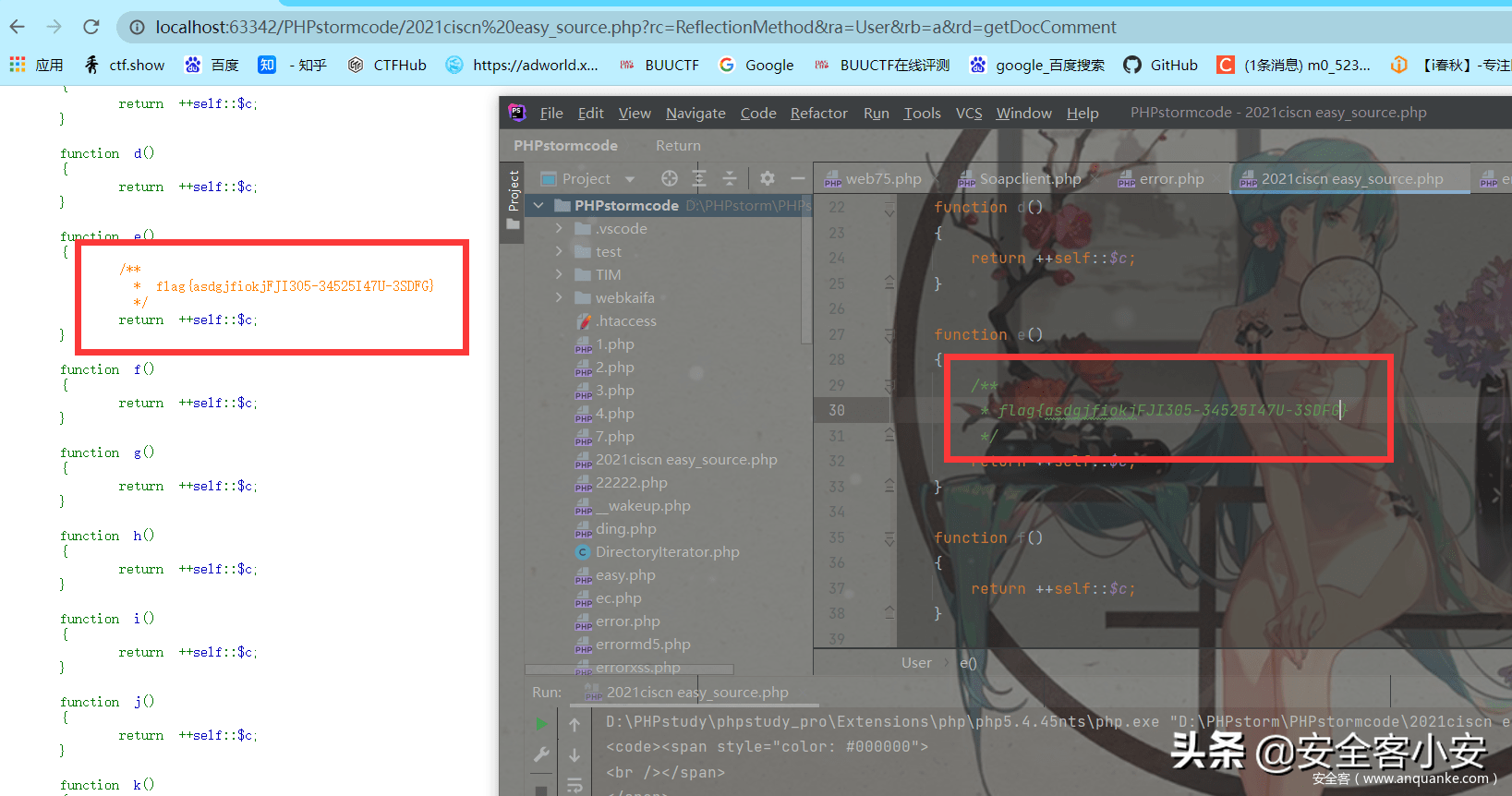Open the m0_523 CSDN bookmark
This screenshot has height=796, width=1512.
[x=1294, y=65]
